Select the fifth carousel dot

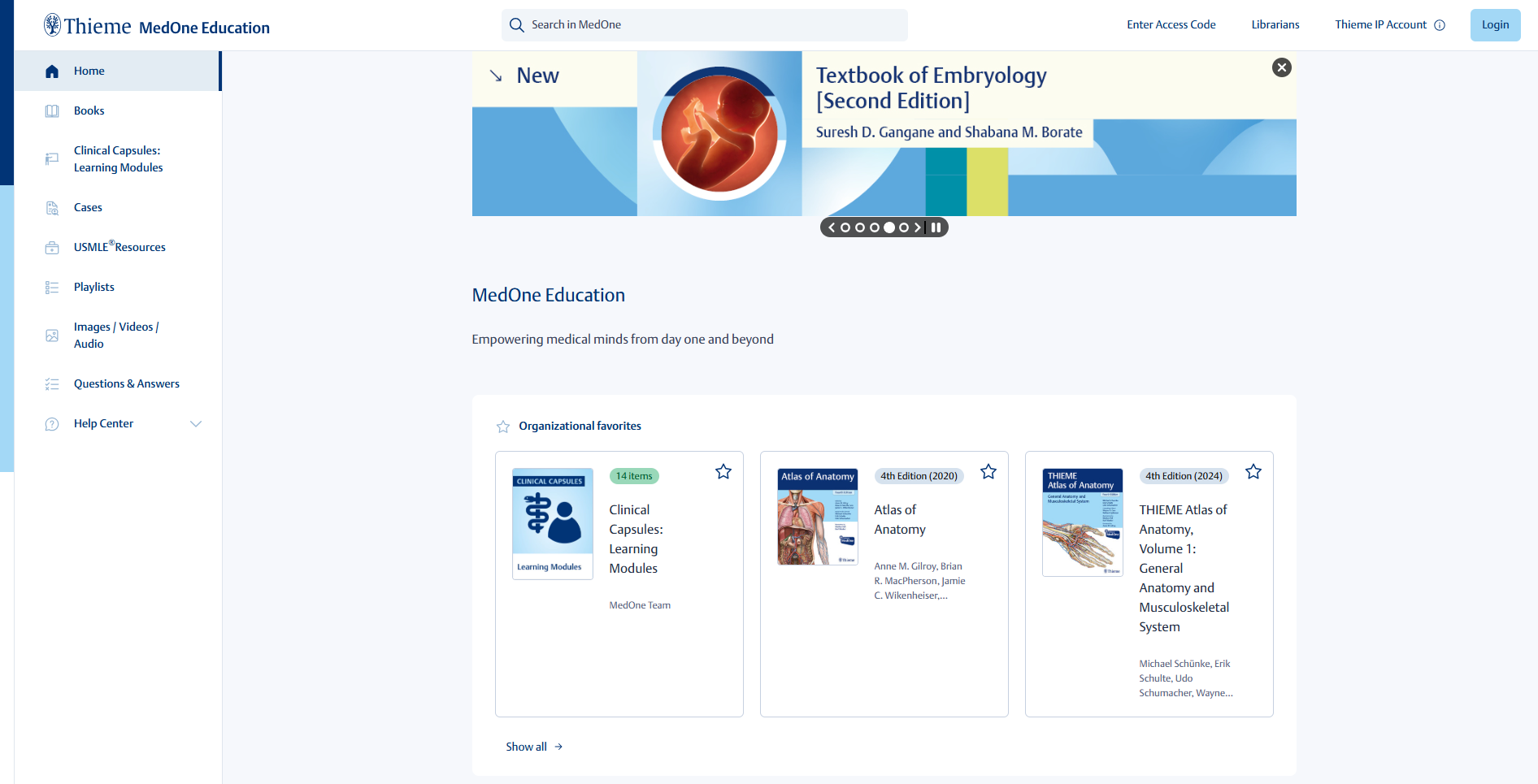point(904,227)
